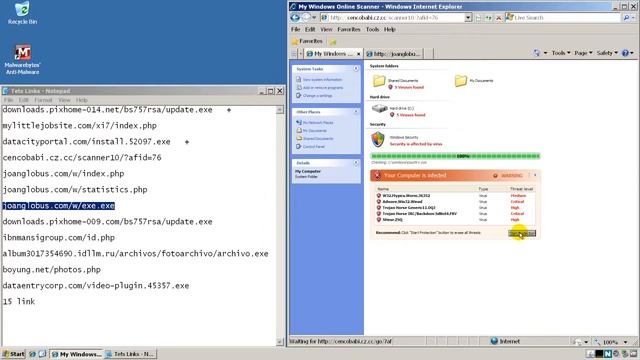The height and width of the screenshot is (360, 640).
Task: Click highlighted joanglobus.com/w/exe.exe line
Action: tap(58, 206)
